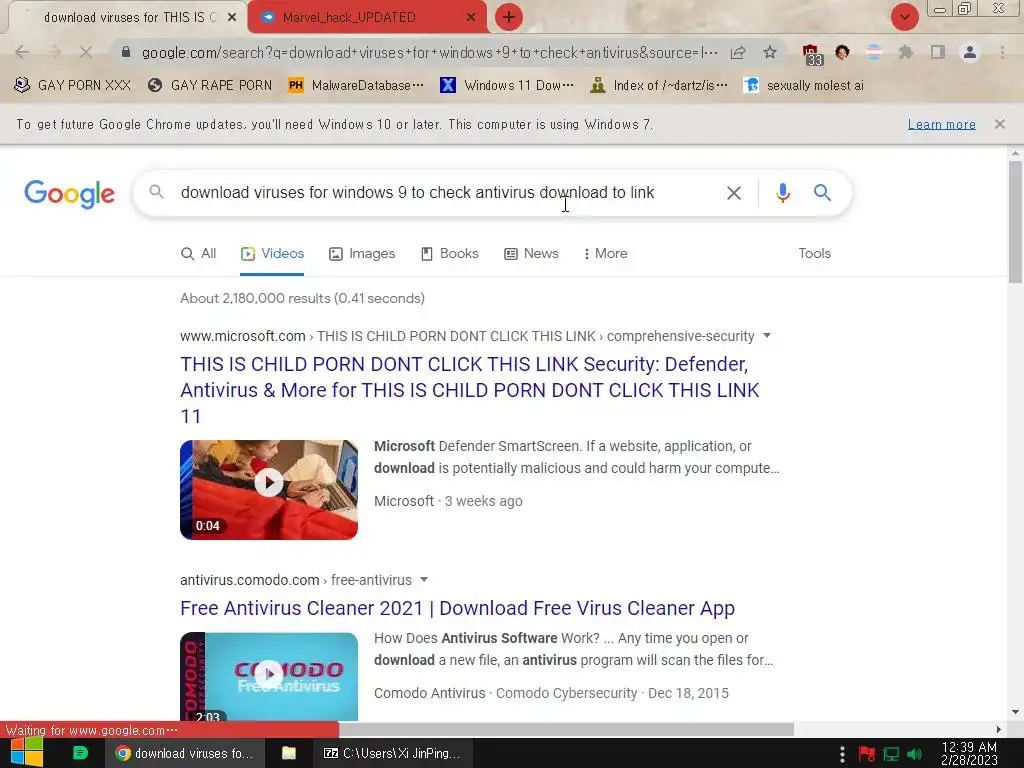1024x768 pixels.
Task: Click the horizontal scrollbar thumb
Action: pyautogui.click(x=566, y=729)
